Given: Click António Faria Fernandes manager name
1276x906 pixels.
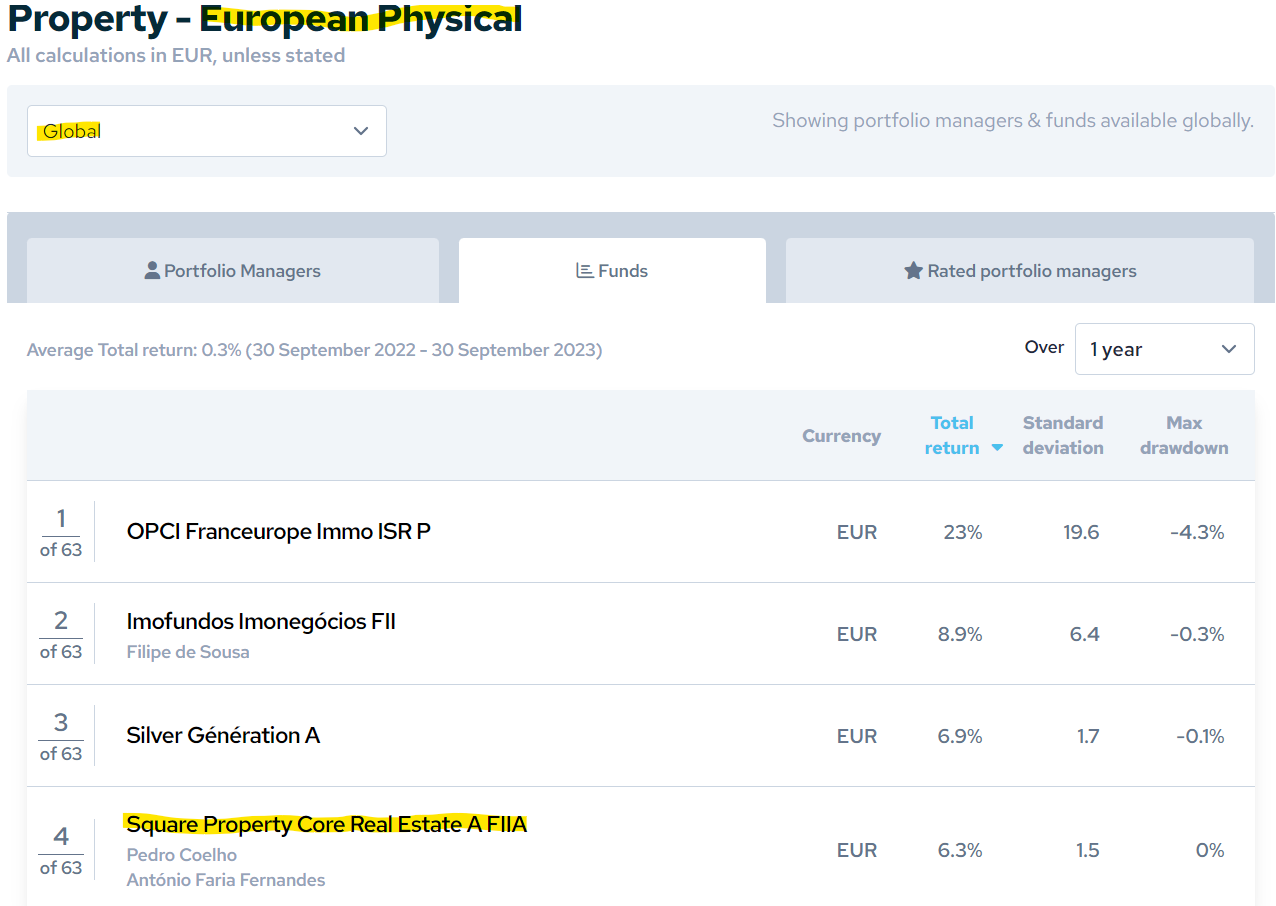Looking at the screenshot, I should [226, 880].
